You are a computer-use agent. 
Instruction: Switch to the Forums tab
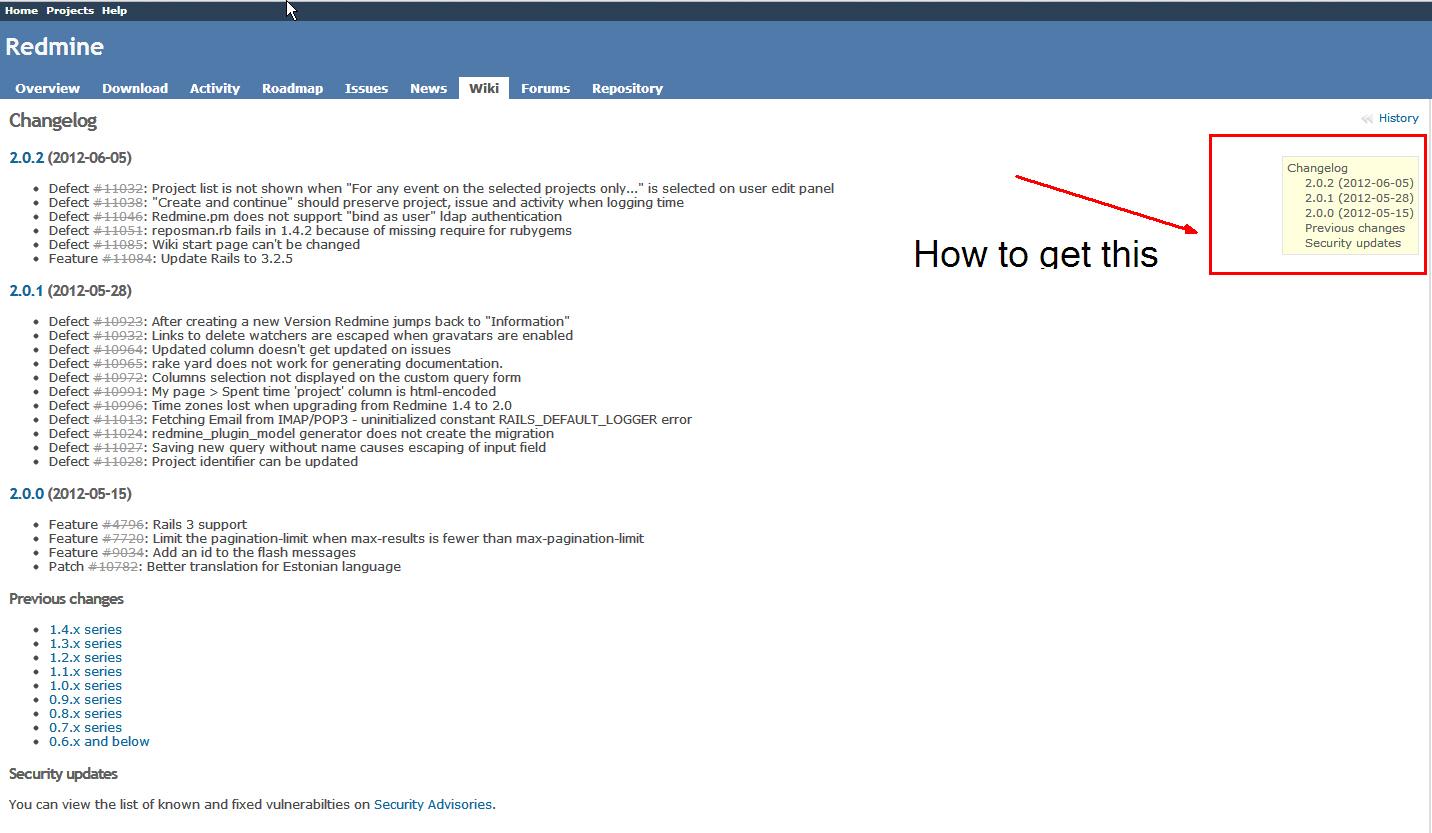click(x=545, y=88)
